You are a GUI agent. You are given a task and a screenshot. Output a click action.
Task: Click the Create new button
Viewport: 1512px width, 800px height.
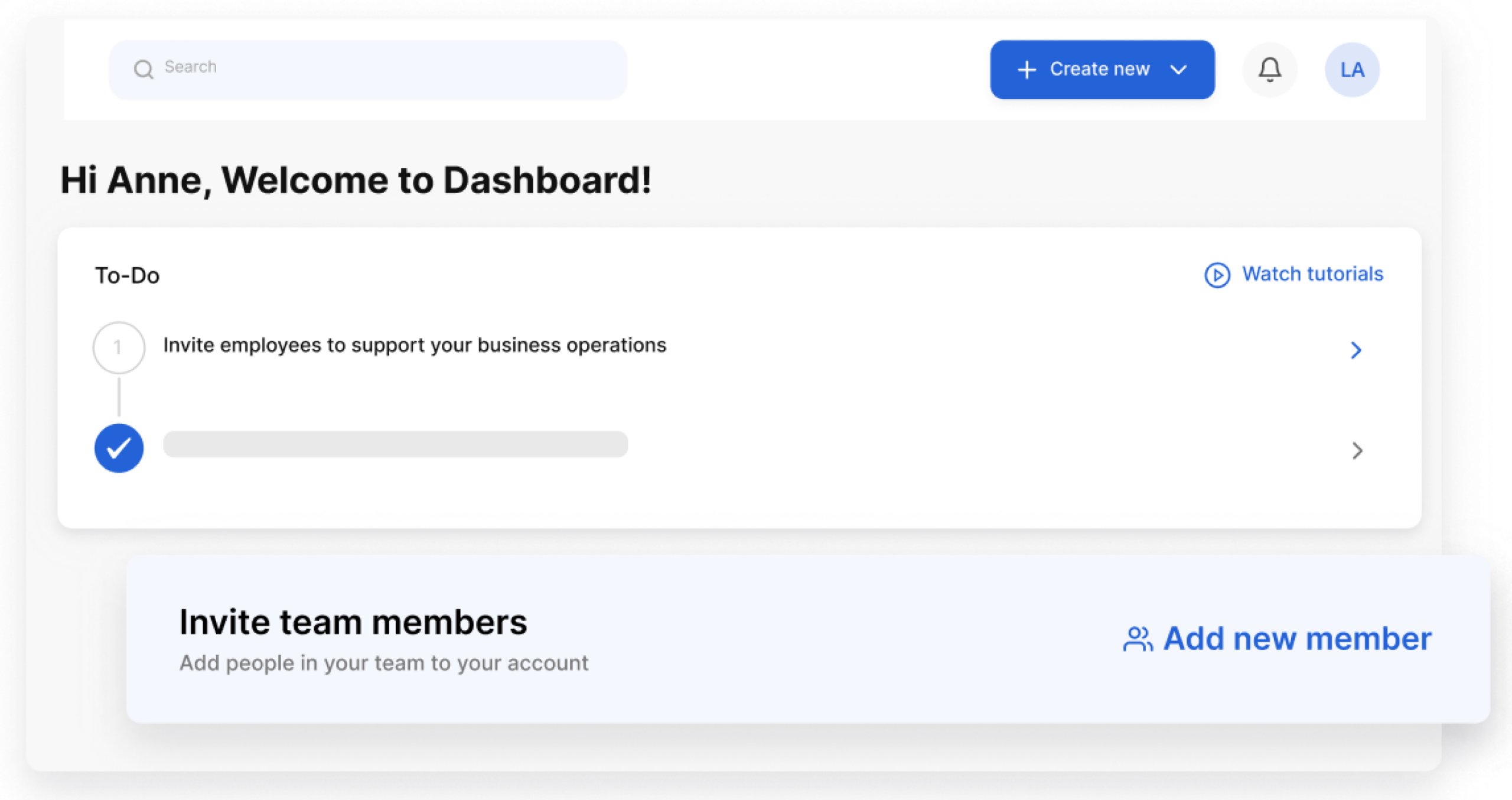pyautogui.click(x=1102, y=70)
